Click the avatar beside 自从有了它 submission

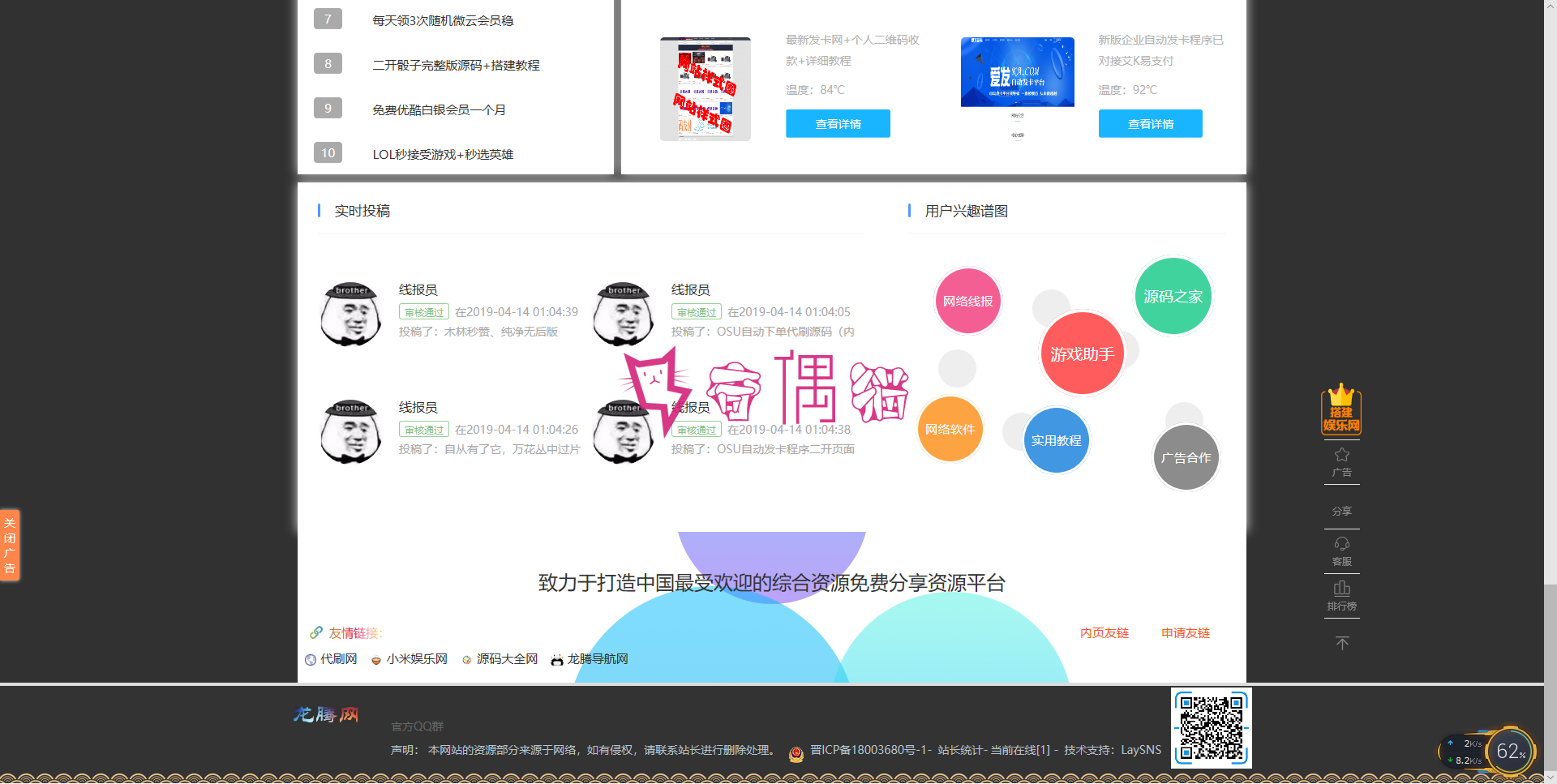coord(351,431)
